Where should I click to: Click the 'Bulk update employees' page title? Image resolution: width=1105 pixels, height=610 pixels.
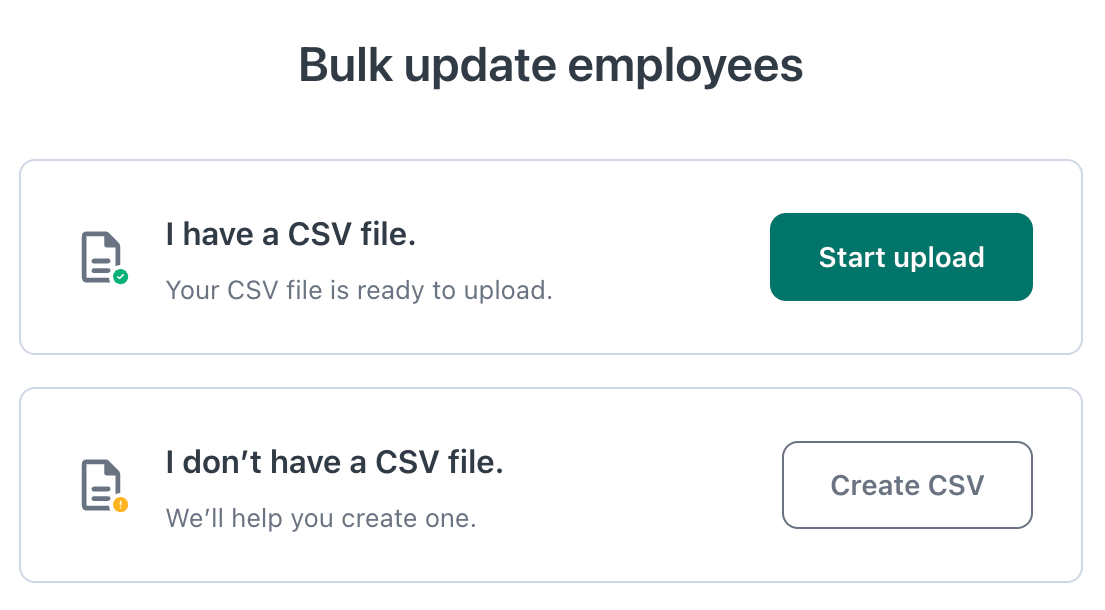[x=551, y=66]
